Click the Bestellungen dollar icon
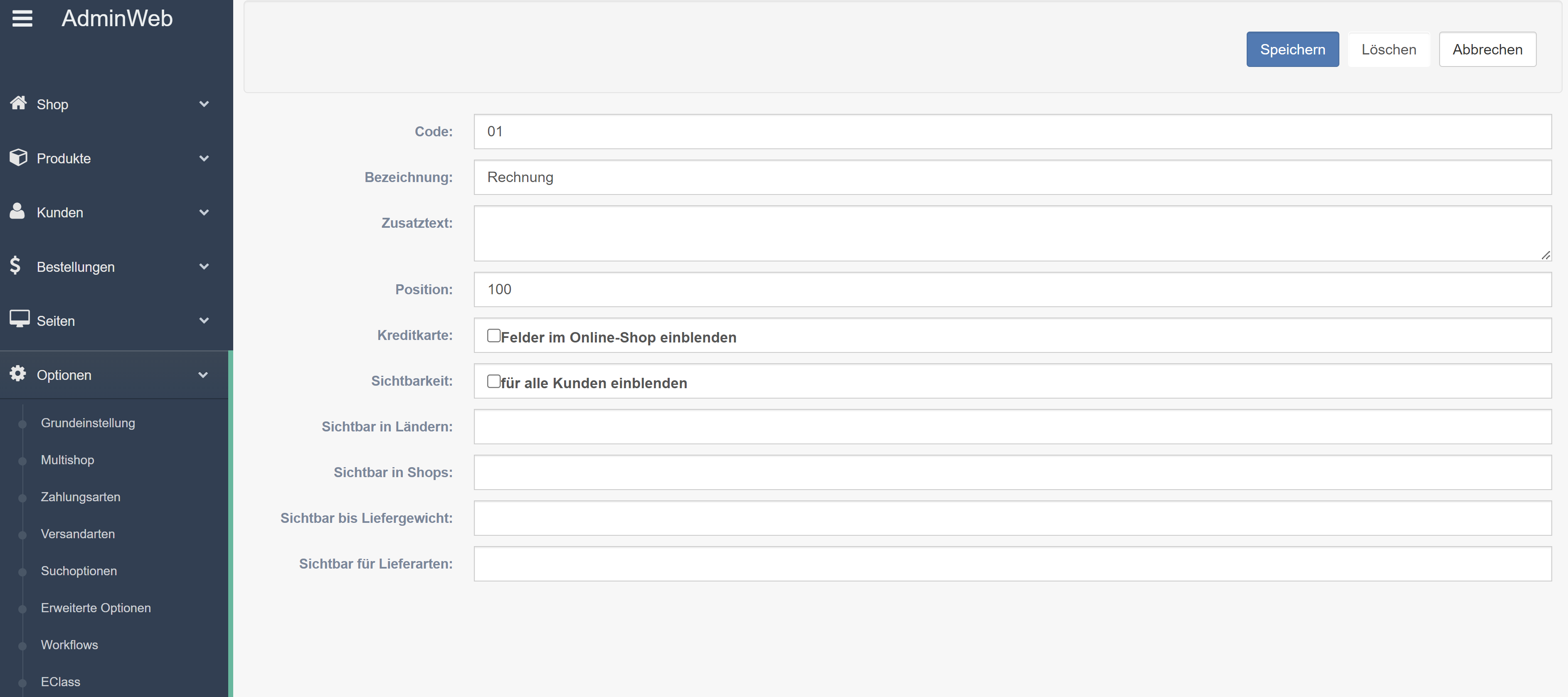Viewport: 1568px width, 697px height. [15, 266]
